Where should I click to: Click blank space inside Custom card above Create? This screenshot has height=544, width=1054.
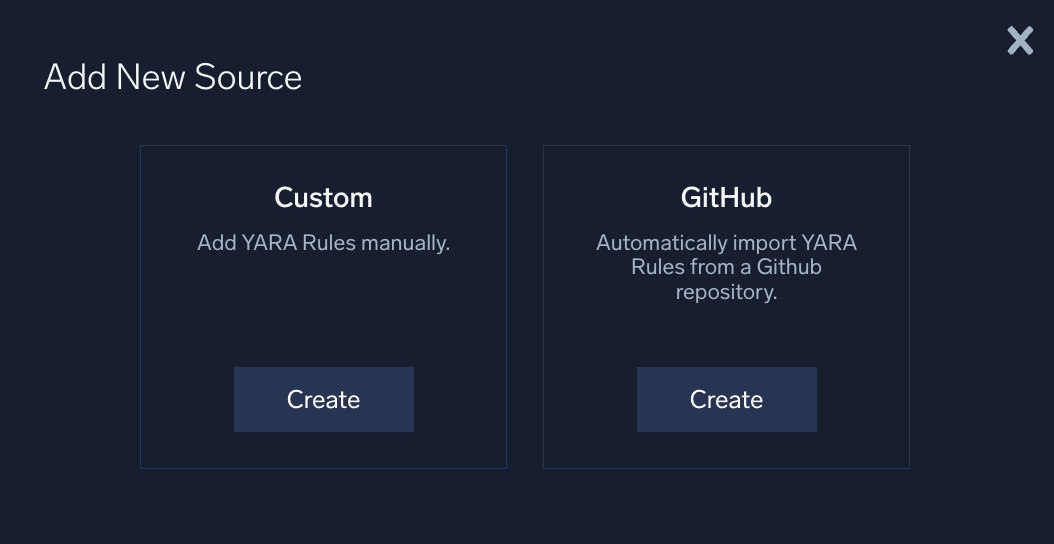[x=323, y=315]
